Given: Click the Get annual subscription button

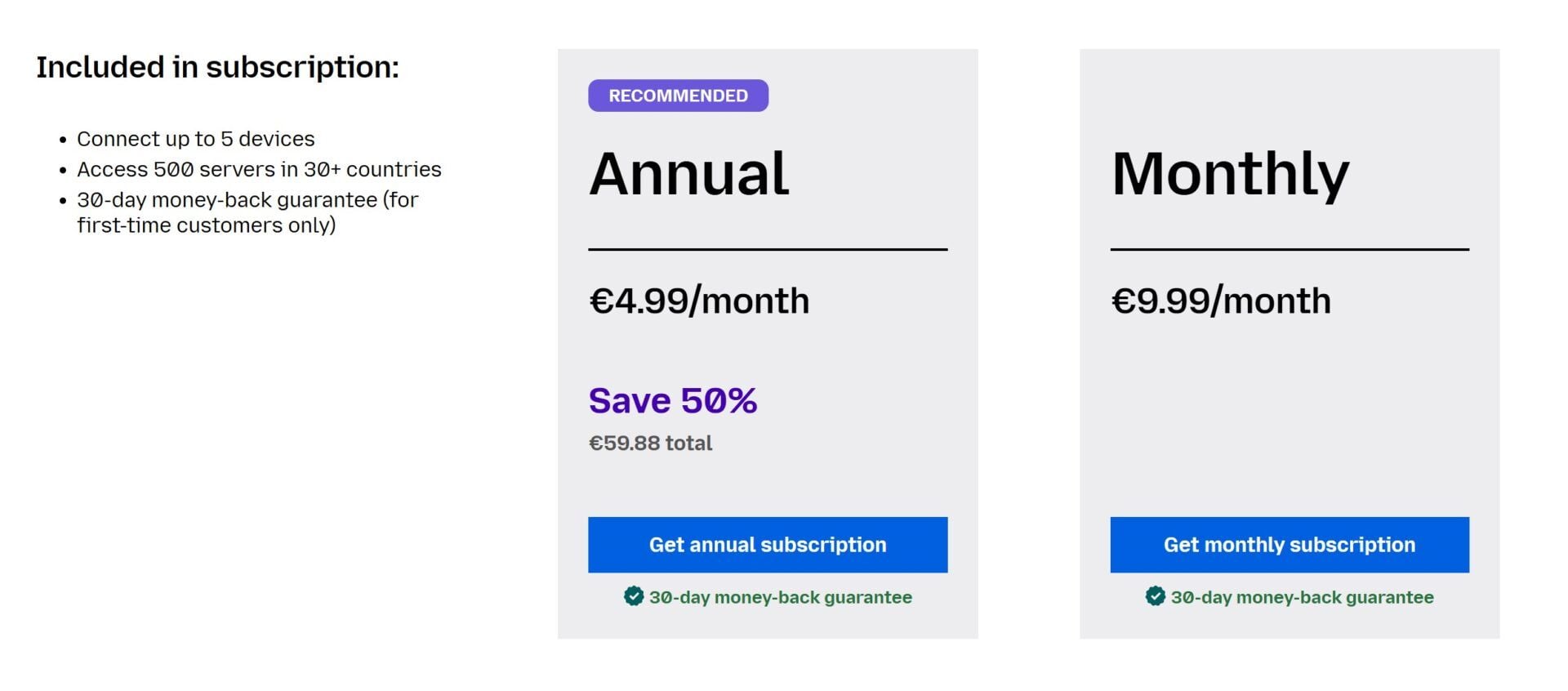Looking at the screenshot, I should pyautogui.click(x=767, y=544).
